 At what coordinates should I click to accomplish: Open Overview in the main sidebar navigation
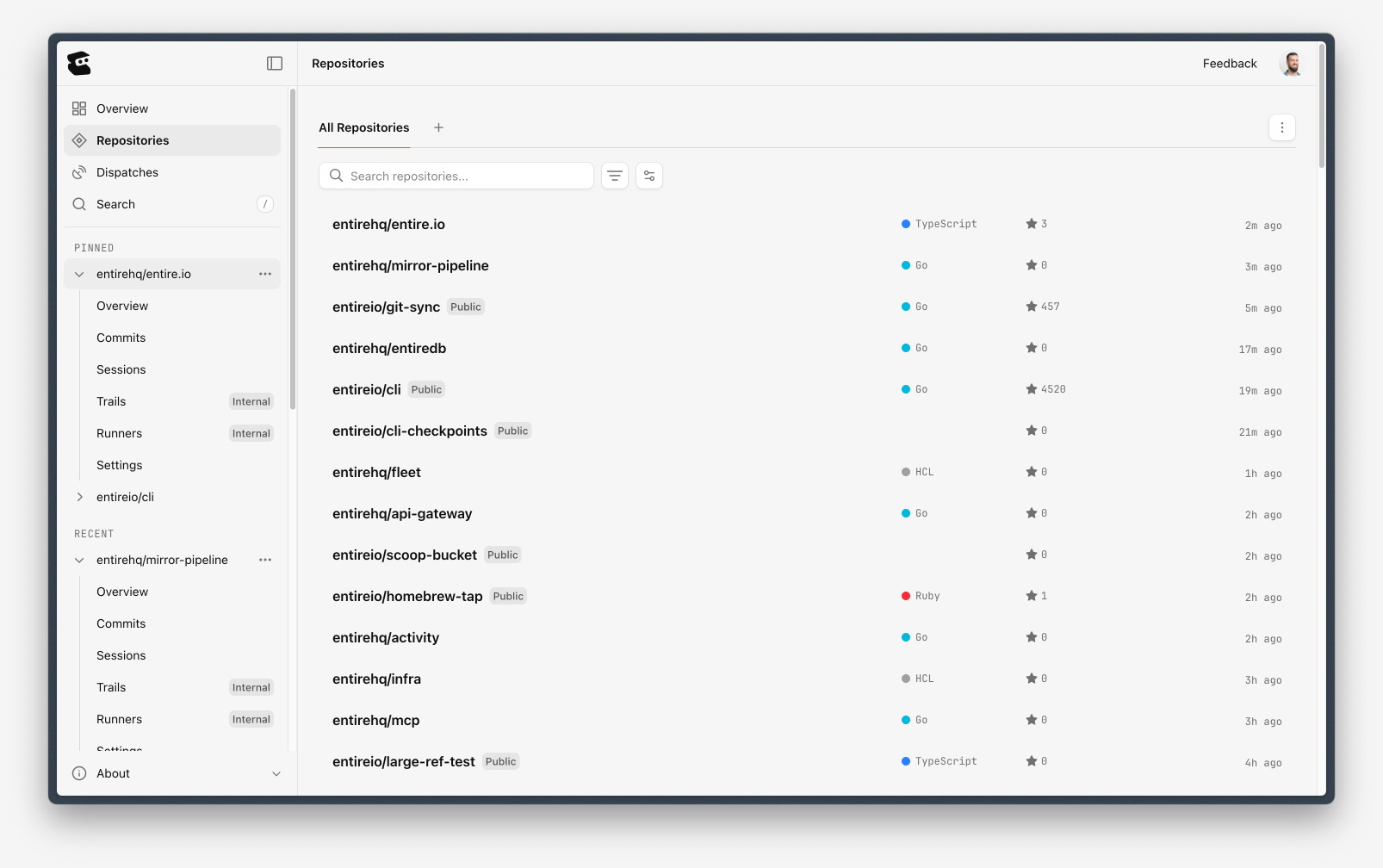tap(172, 108)
